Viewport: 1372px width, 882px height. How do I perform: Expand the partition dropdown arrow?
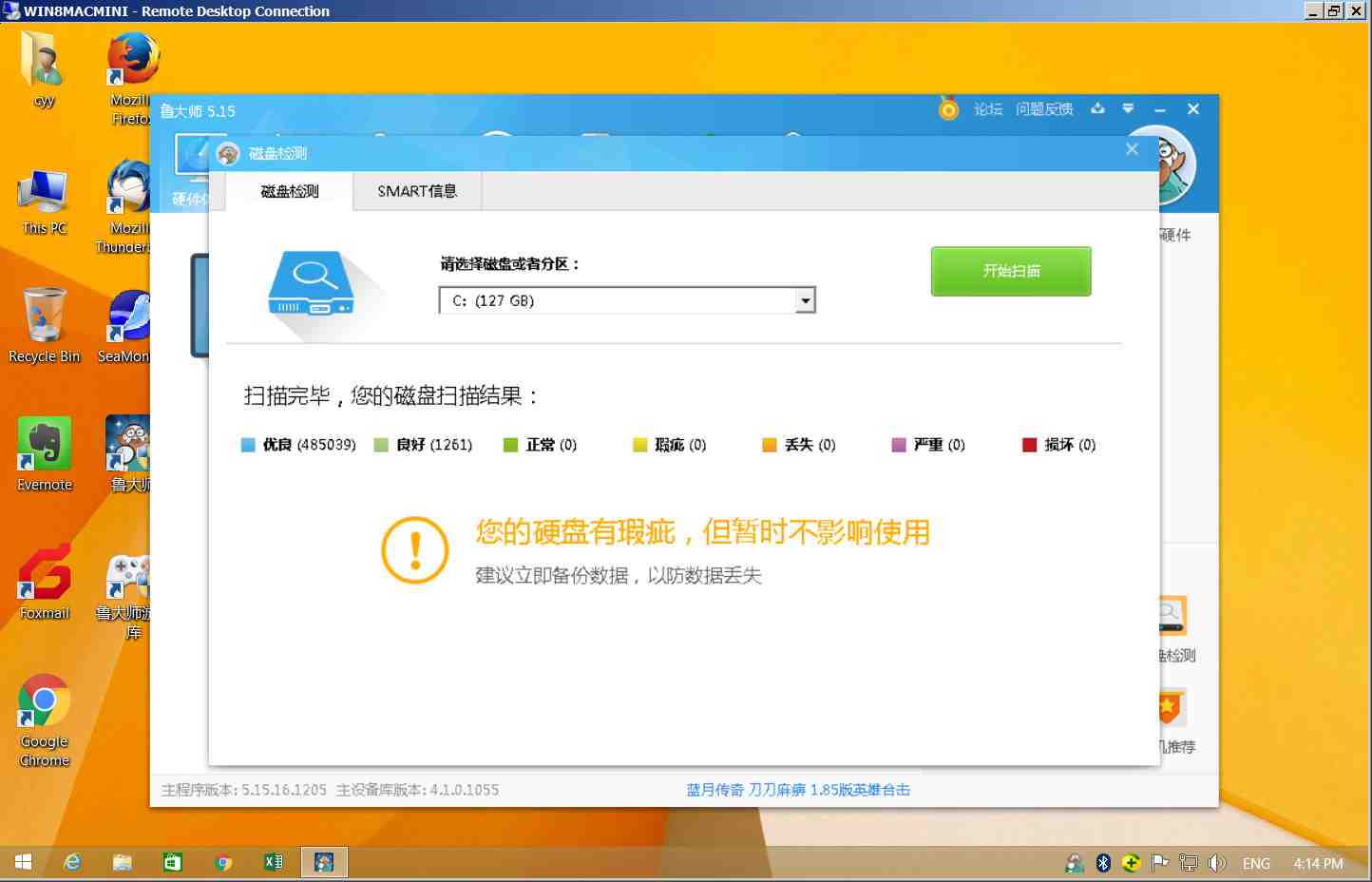pyautogui.click(x=806, y=300)
